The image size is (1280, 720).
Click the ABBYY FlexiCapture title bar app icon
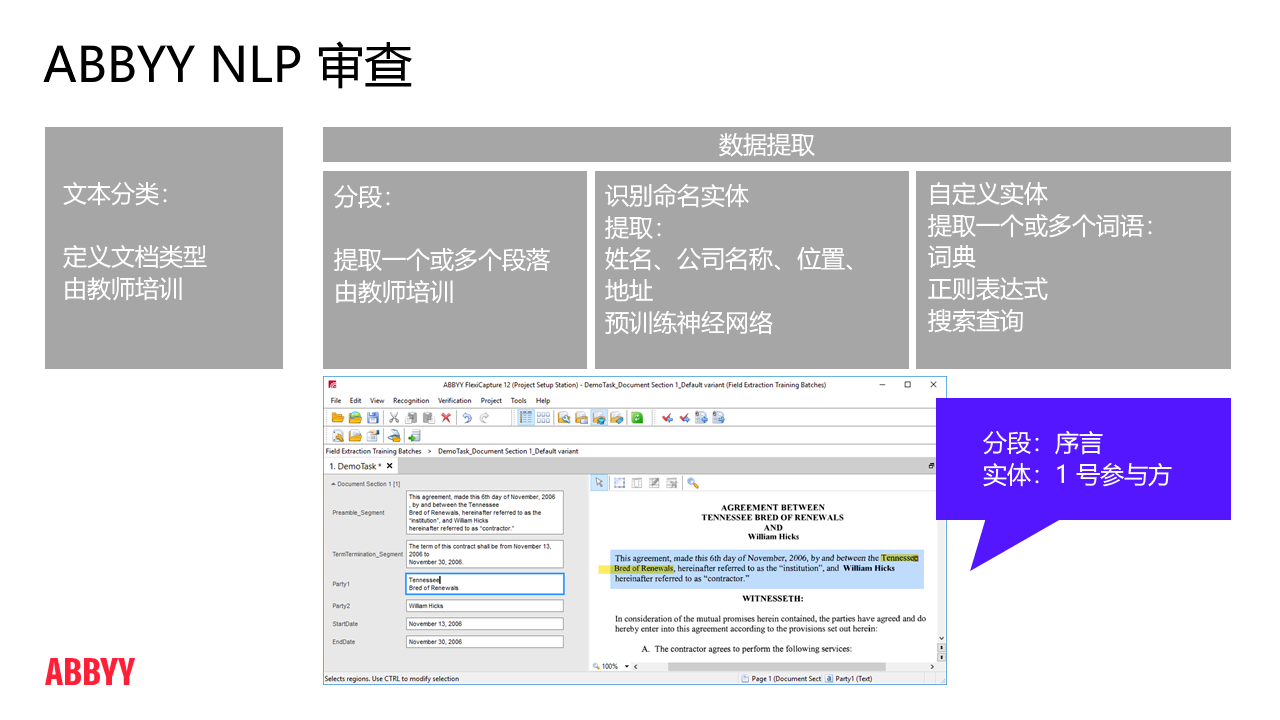pyautogui.click(x=332, y=385)
